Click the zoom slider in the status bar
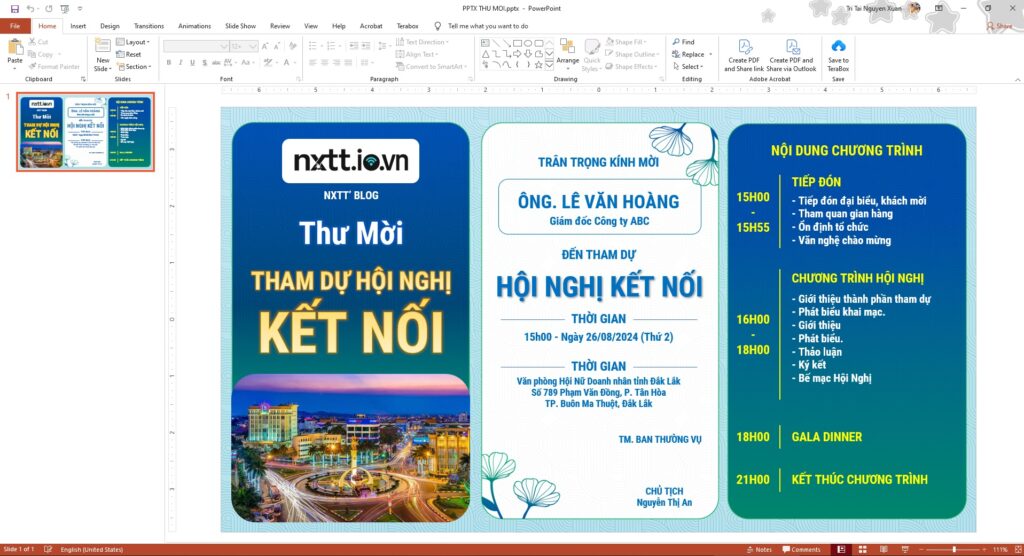Viewport: 1024px width, 556px height. [954, 549]
